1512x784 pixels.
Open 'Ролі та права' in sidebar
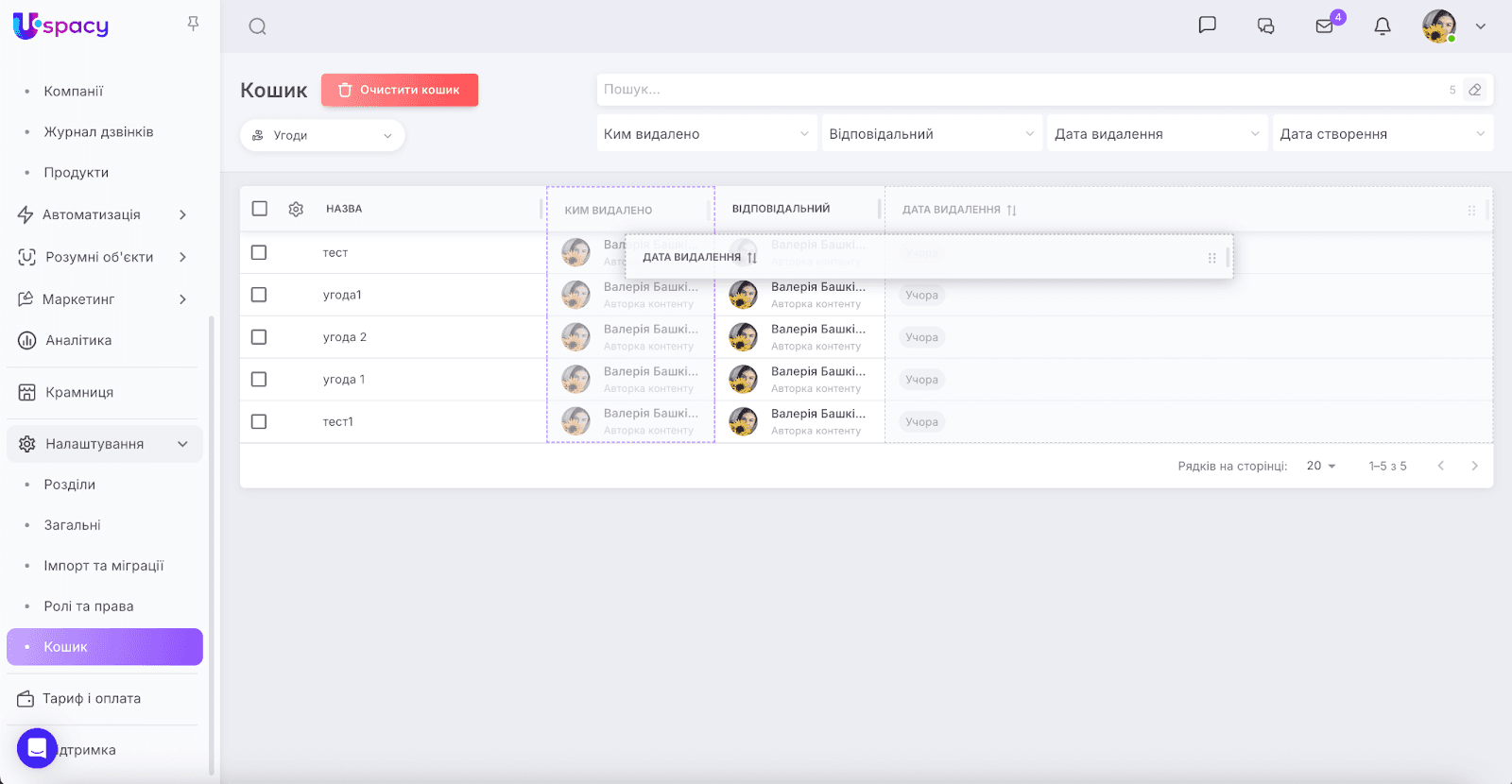[89, 606]
